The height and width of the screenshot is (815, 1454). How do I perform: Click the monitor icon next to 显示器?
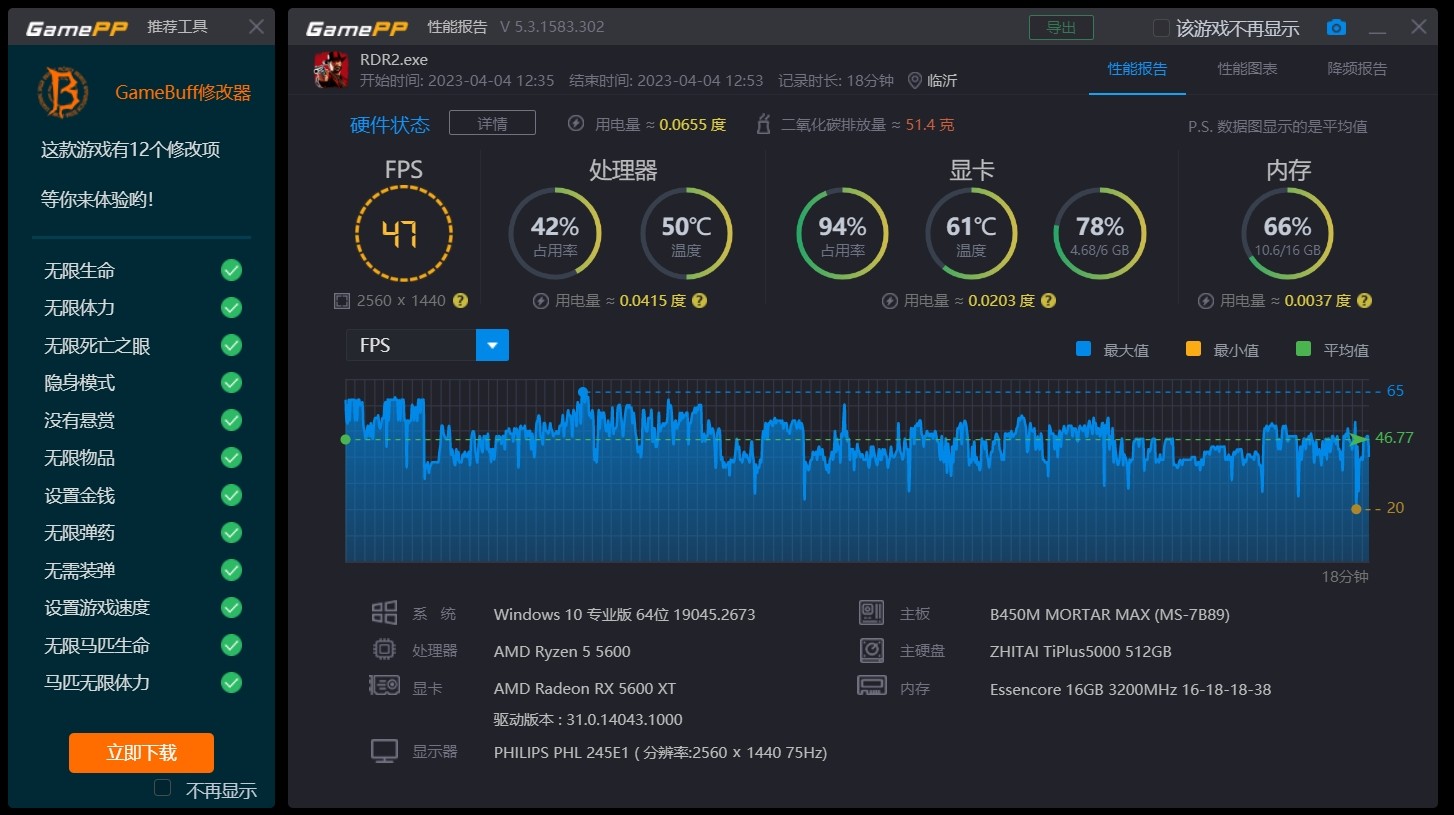[x=384, y=751]
